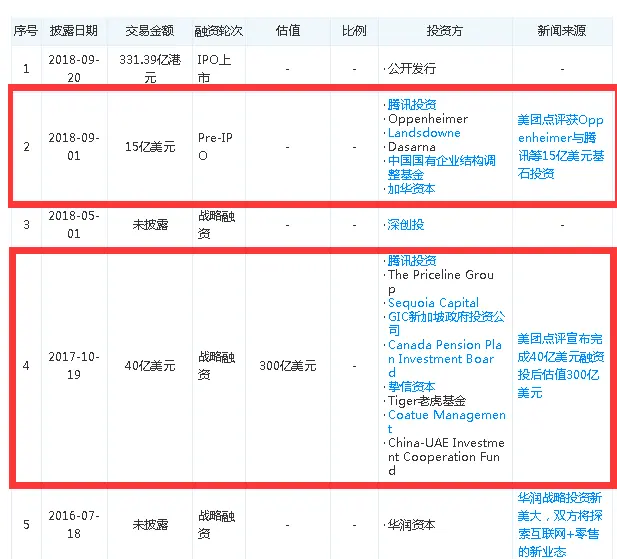The height and width of the screenshot is (559, 617).
Task: Select the IPO上市 round cell
Action: pos(214,68)
